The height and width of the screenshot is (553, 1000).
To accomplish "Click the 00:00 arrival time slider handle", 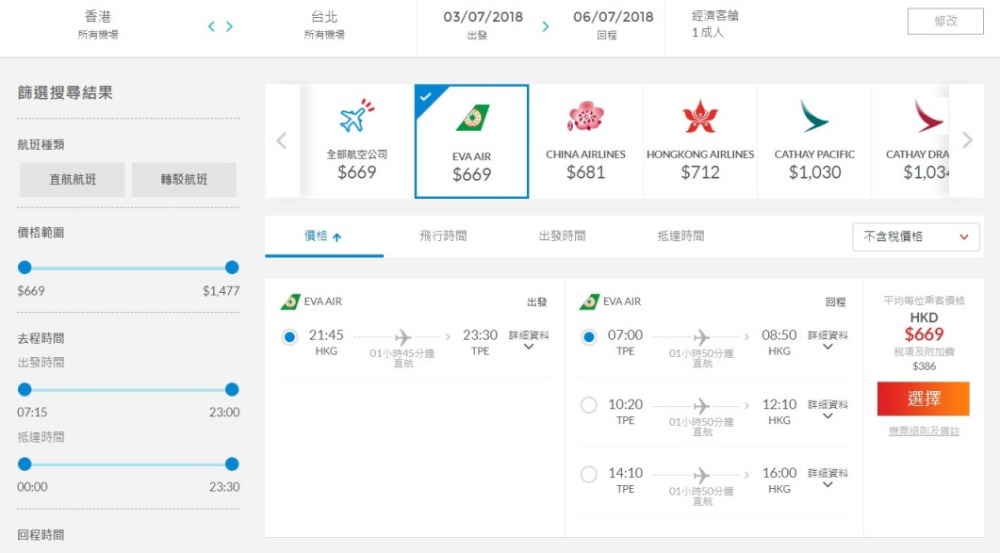I will point(25,464).
